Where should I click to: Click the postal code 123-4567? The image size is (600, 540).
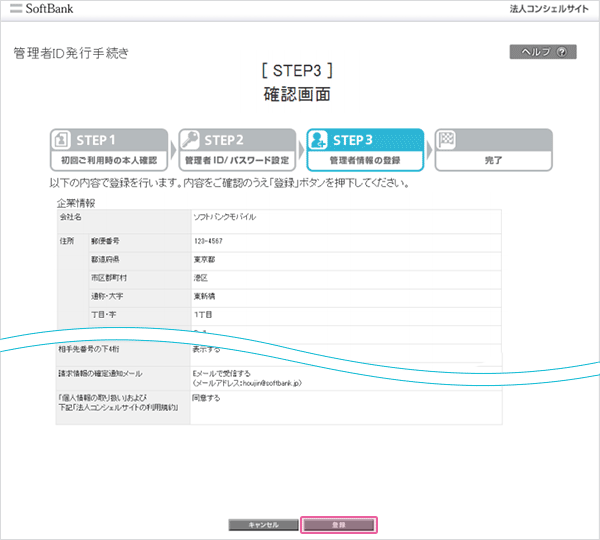(x=208, y=241)
